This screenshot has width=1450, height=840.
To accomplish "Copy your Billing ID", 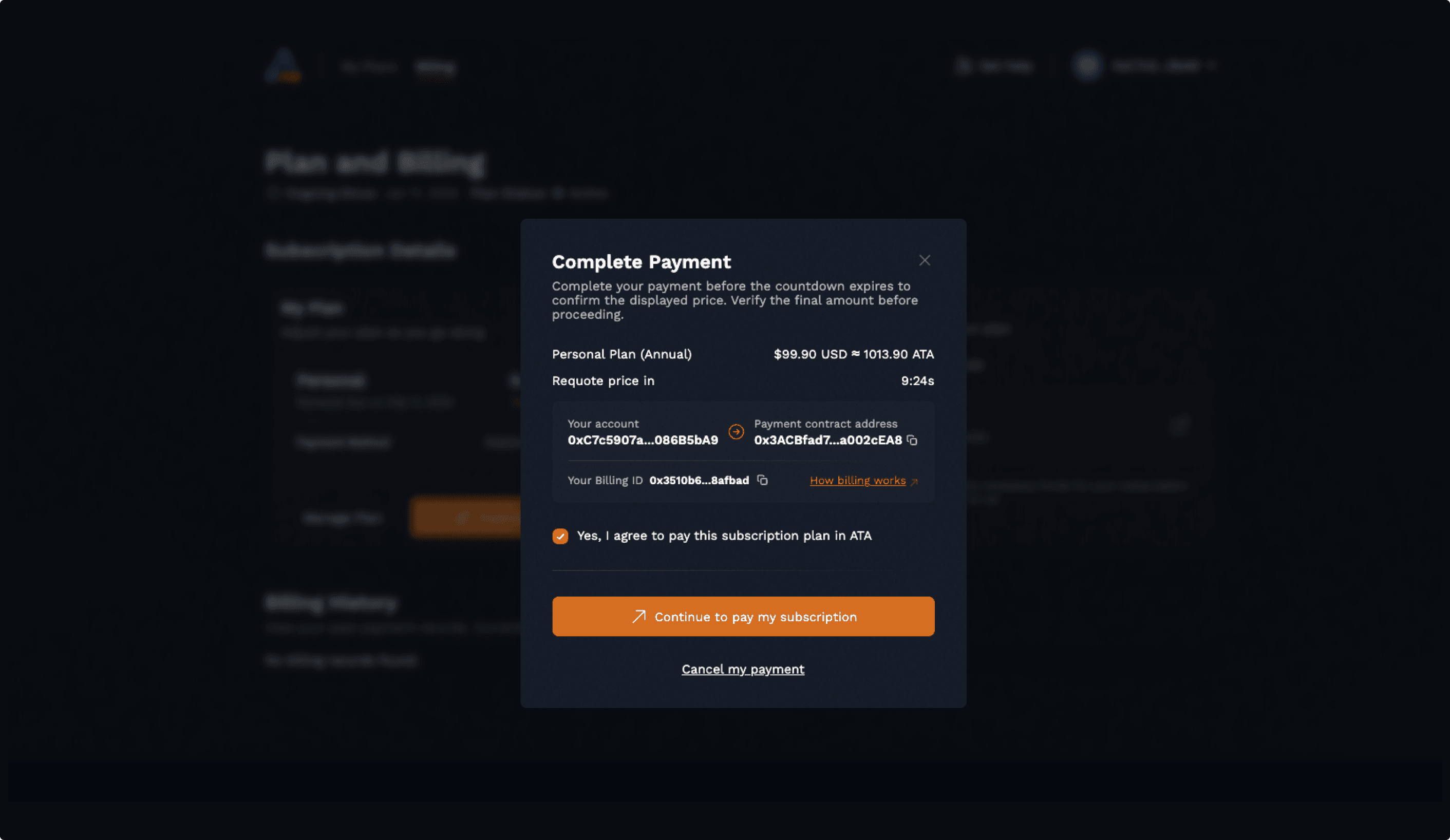I will 763,480.
